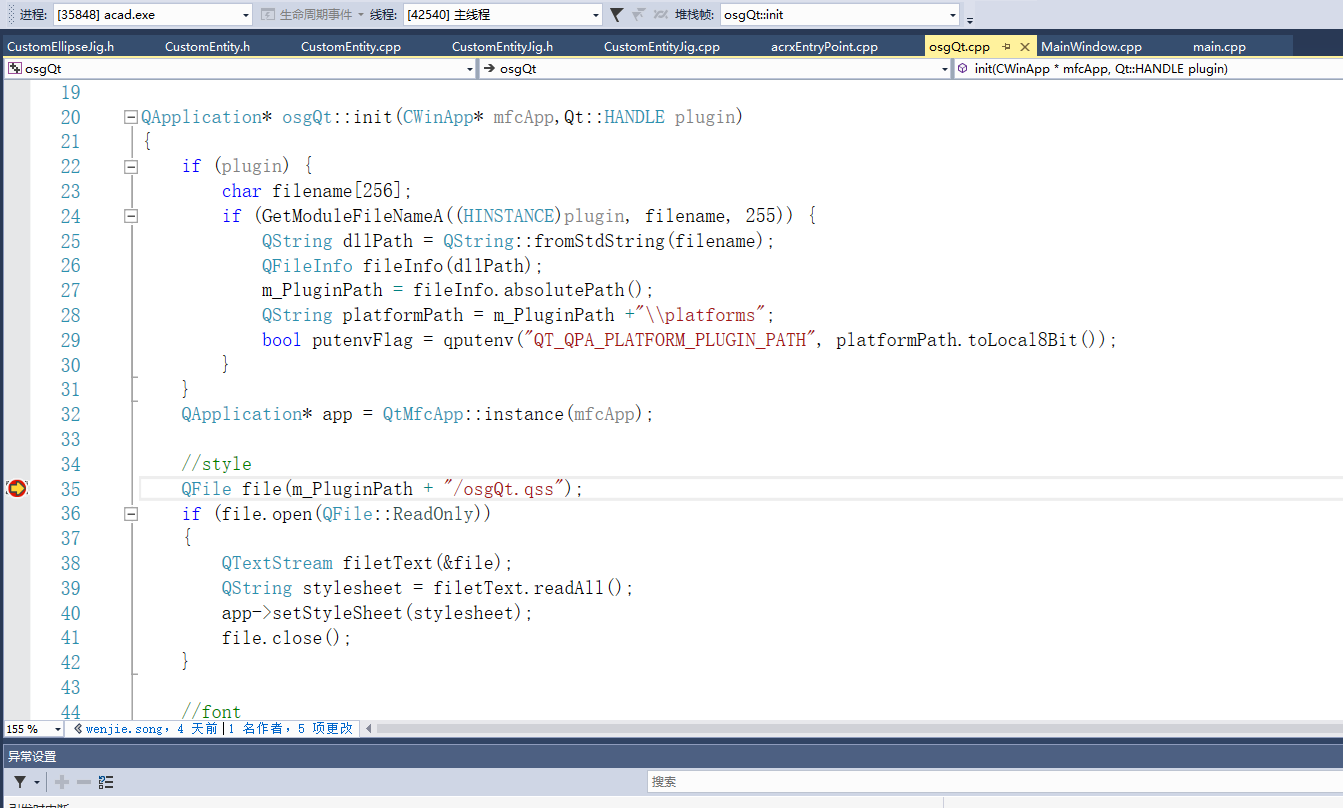
Task: Click the //style comment on line 34
Action: point(217,464)
